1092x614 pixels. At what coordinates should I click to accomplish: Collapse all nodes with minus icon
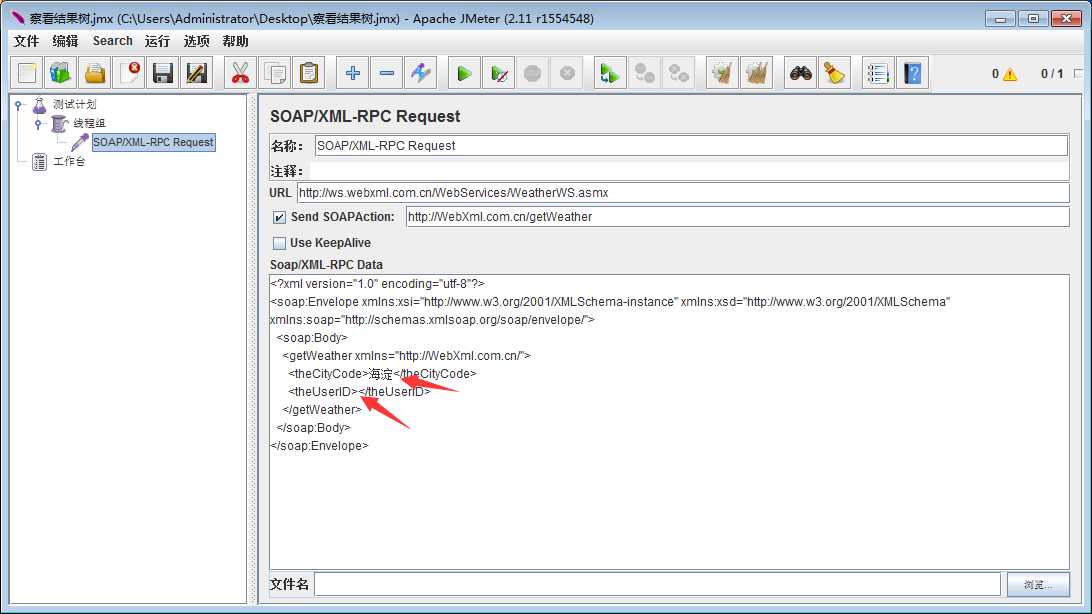coord(387,72)
